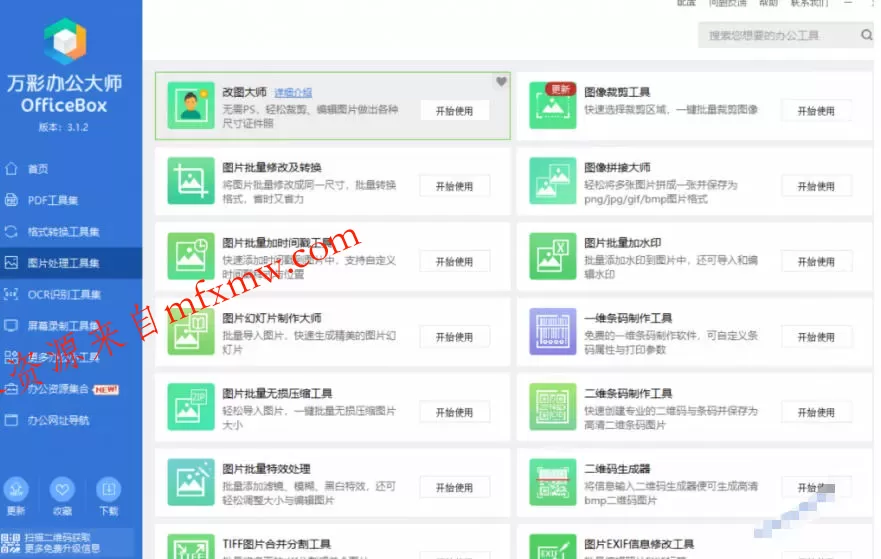881x559 pixels.
Task: Click the search magnifier icon
Action: point(866,35)
